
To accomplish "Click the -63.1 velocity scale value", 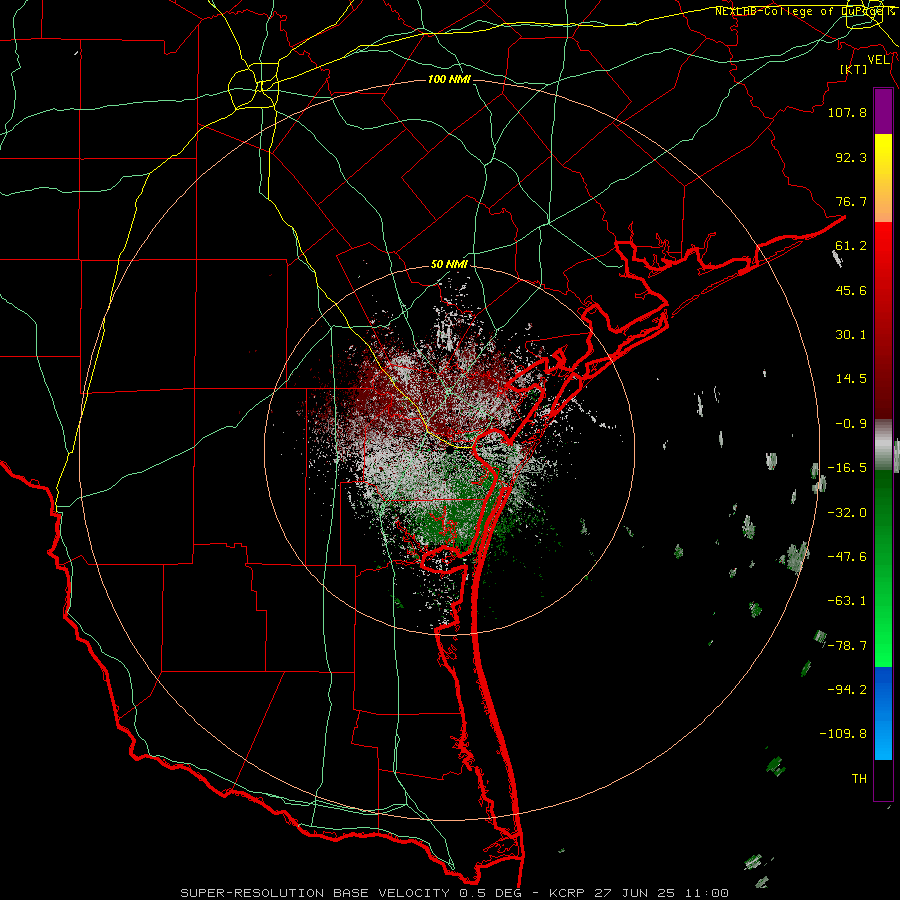I will 847,601.
